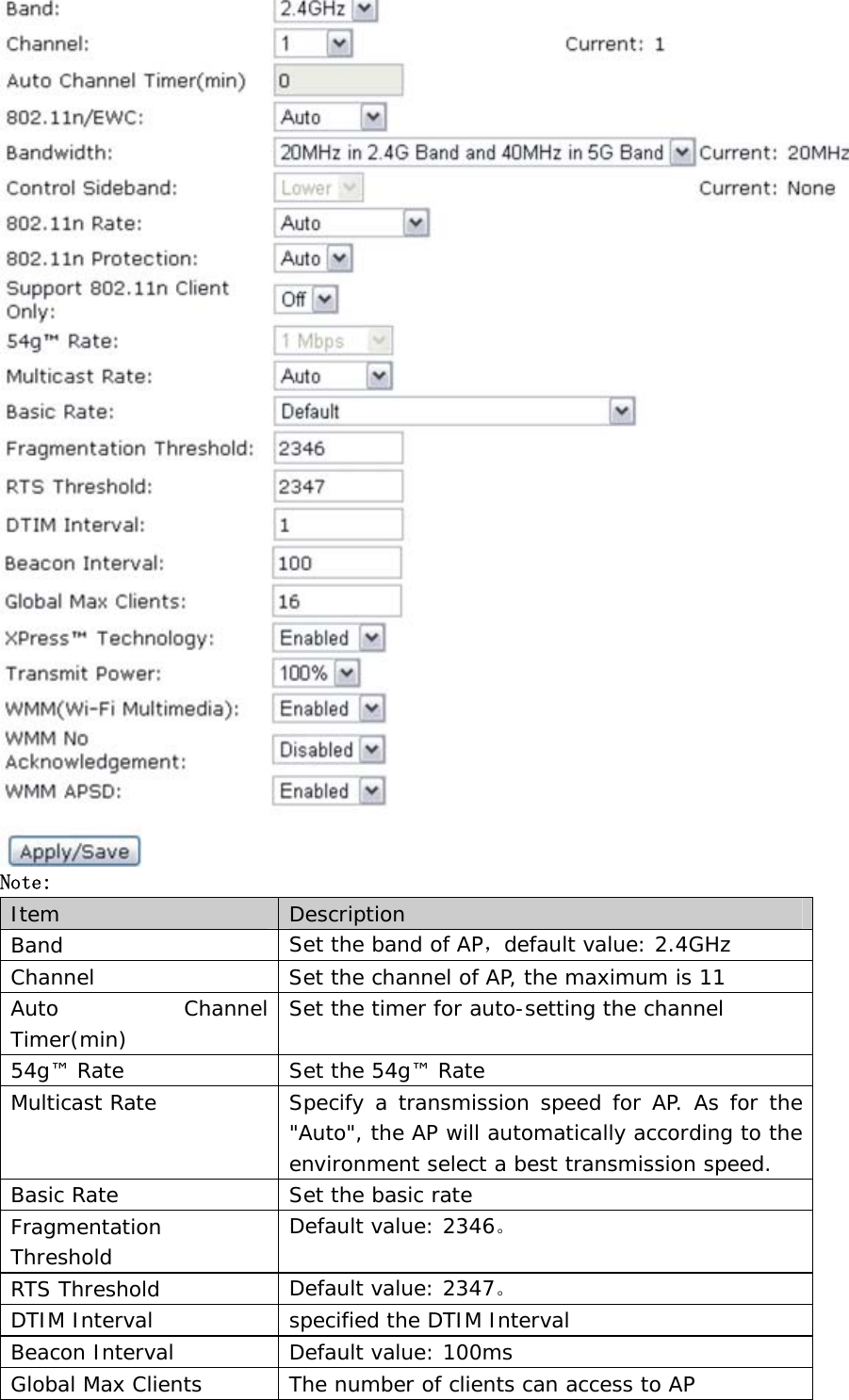Edit the Beacon Interval value
This screenshot has height=1400, width=849.
click(x=335, y=562)
